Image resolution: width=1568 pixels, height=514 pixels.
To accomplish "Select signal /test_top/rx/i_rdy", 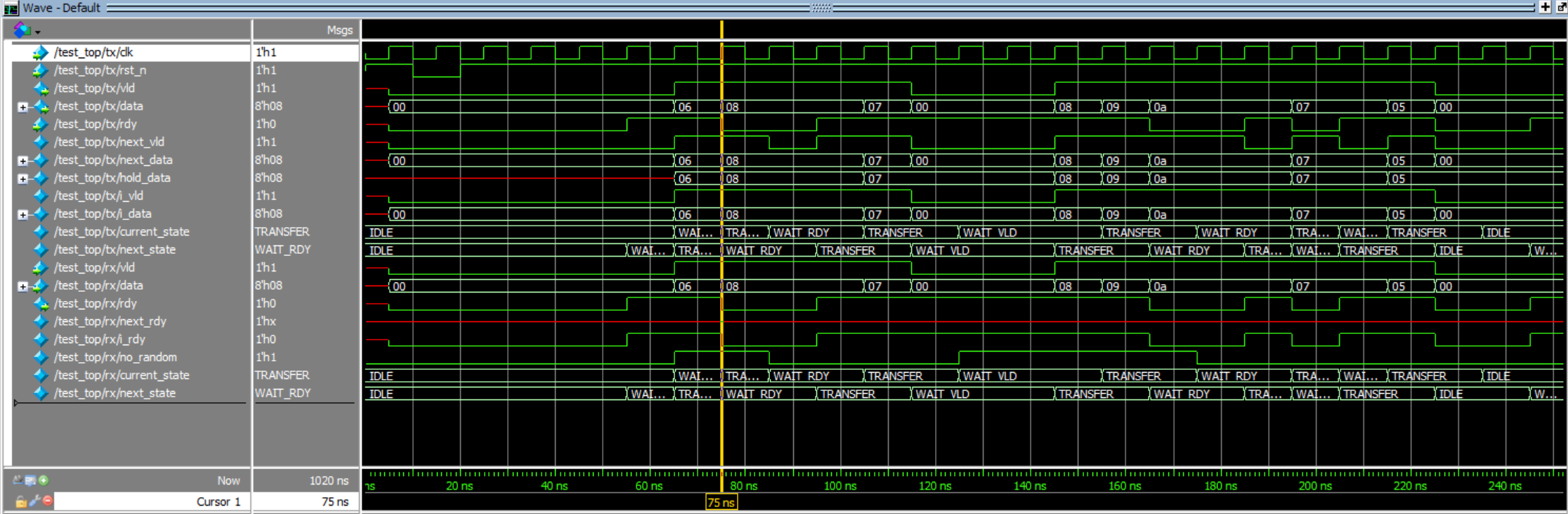I will [x=100, y=339].
